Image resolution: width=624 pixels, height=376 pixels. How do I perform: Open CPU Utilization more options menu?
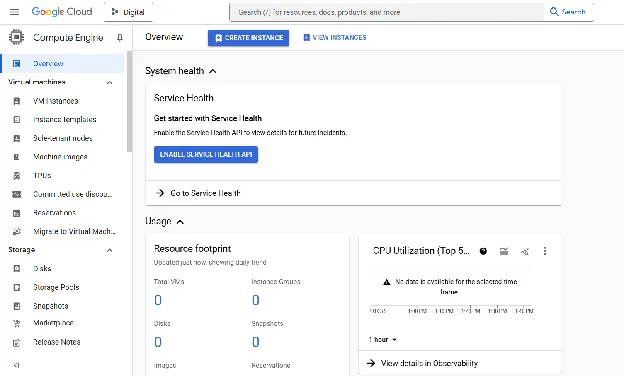click(545, 251)
